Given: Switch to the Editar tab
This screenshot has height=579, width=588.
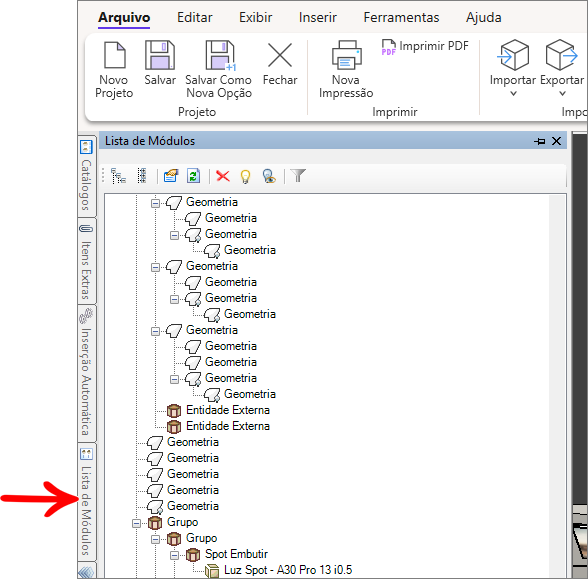Looking at the screenshot, I should (195, 18).
